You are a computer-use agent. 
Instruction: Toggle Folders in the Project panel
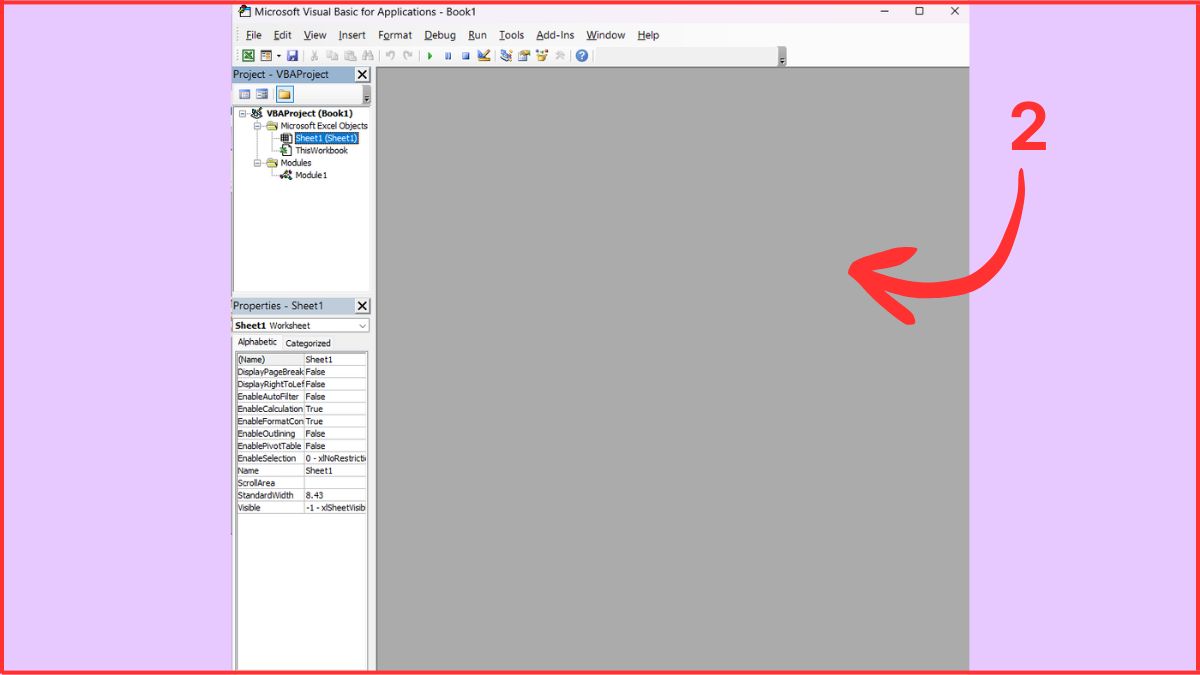pyautogui.click(x=284, y=94)
